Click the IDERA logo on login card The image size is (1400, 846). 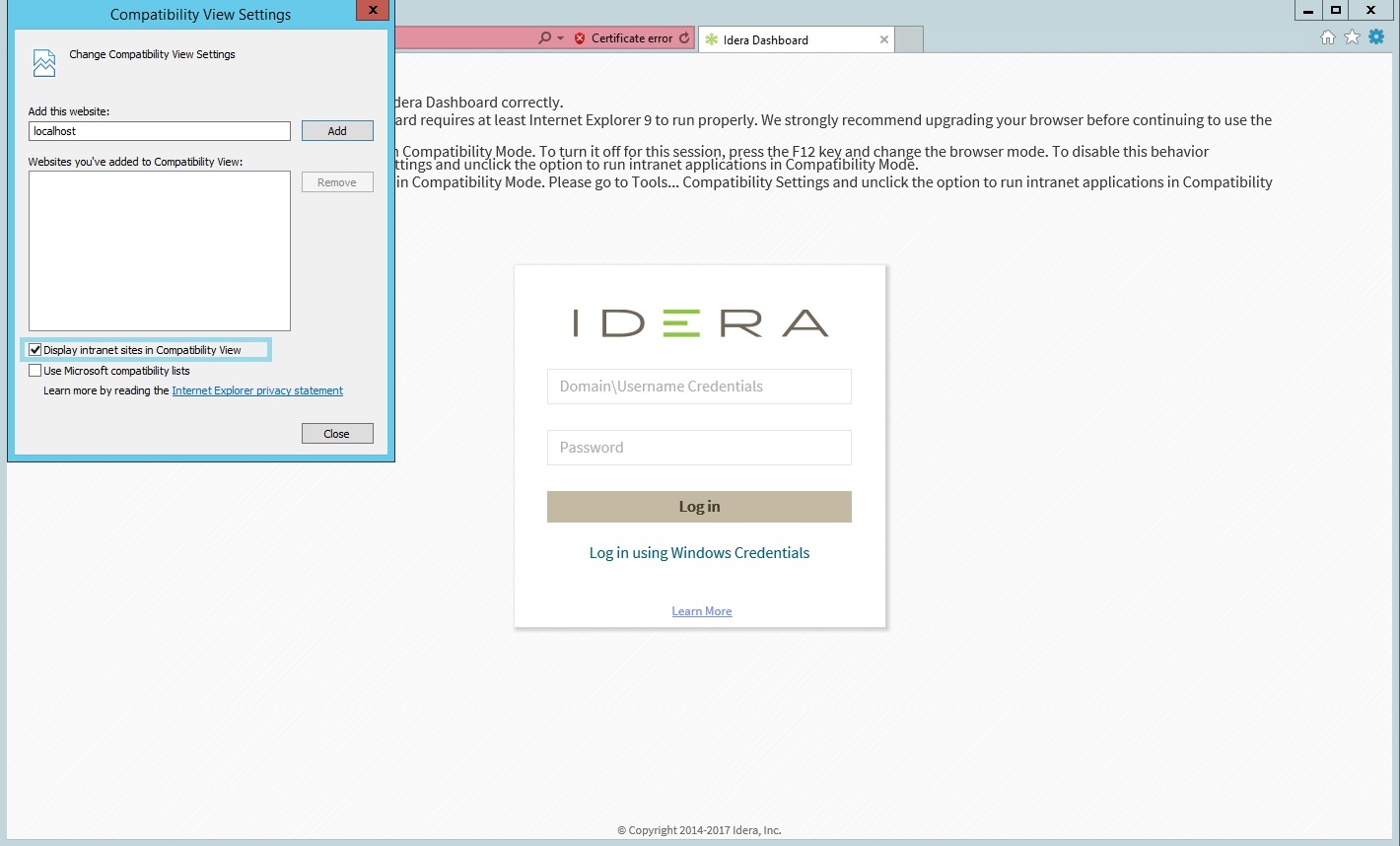pyautogui.click(x=700, y=323)
